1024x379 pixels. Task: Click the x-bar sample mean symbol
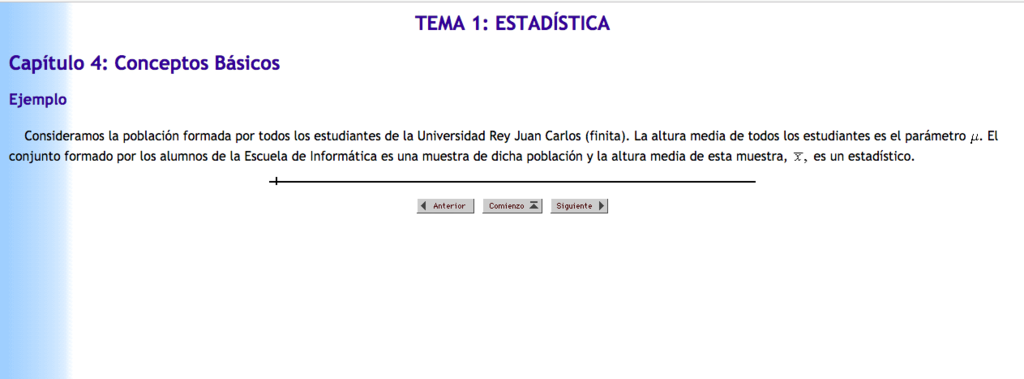[797, 157]
